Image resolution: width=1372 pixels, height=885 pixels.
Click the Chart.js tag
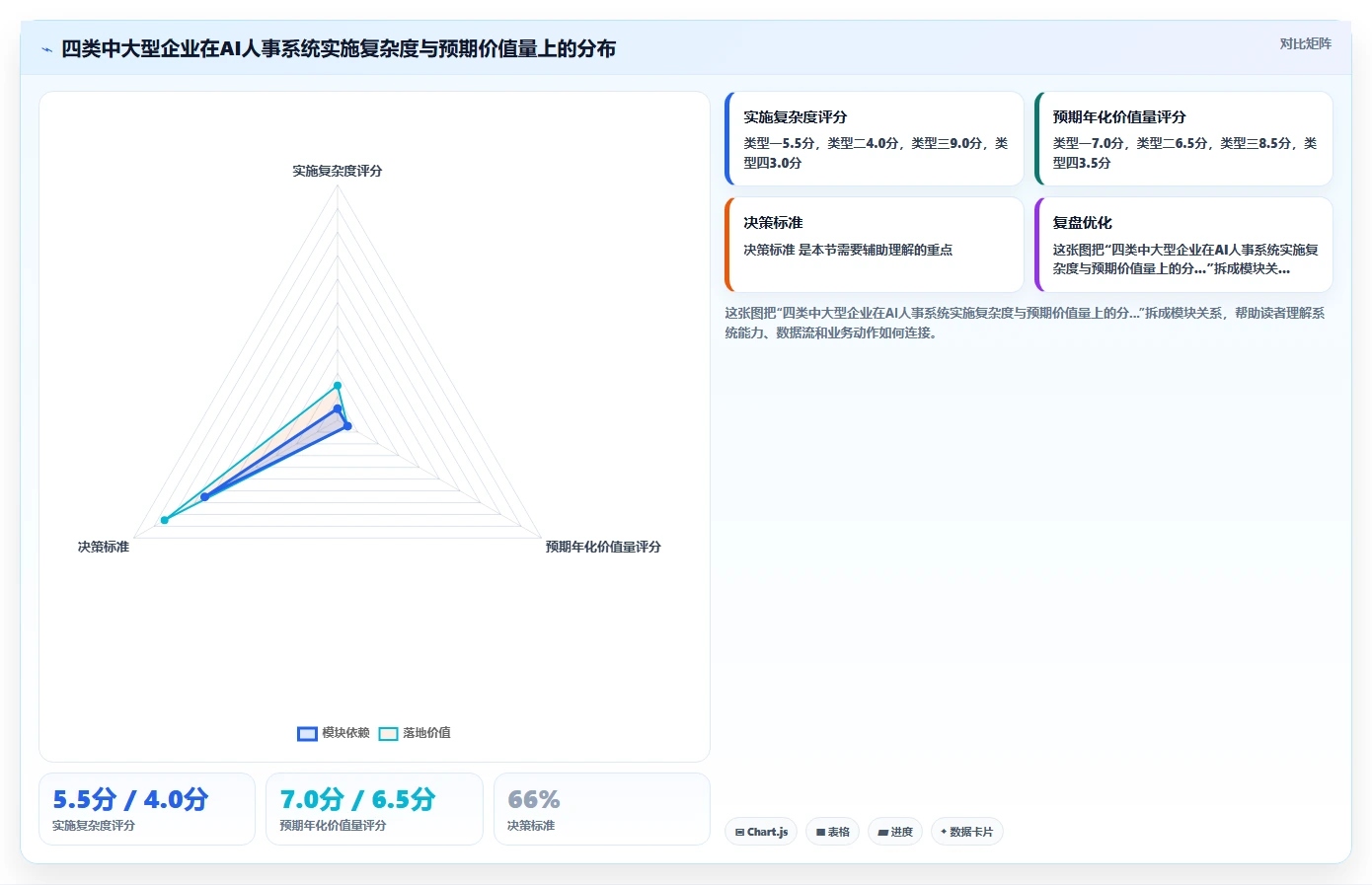pos(761,832)
